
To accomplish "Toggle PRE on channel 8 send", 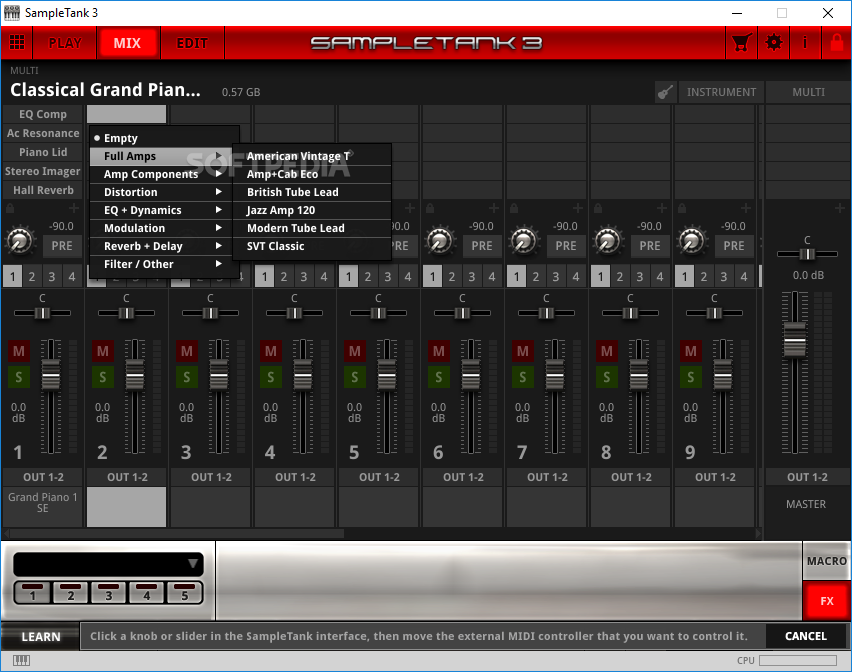I will pos(650,246).
